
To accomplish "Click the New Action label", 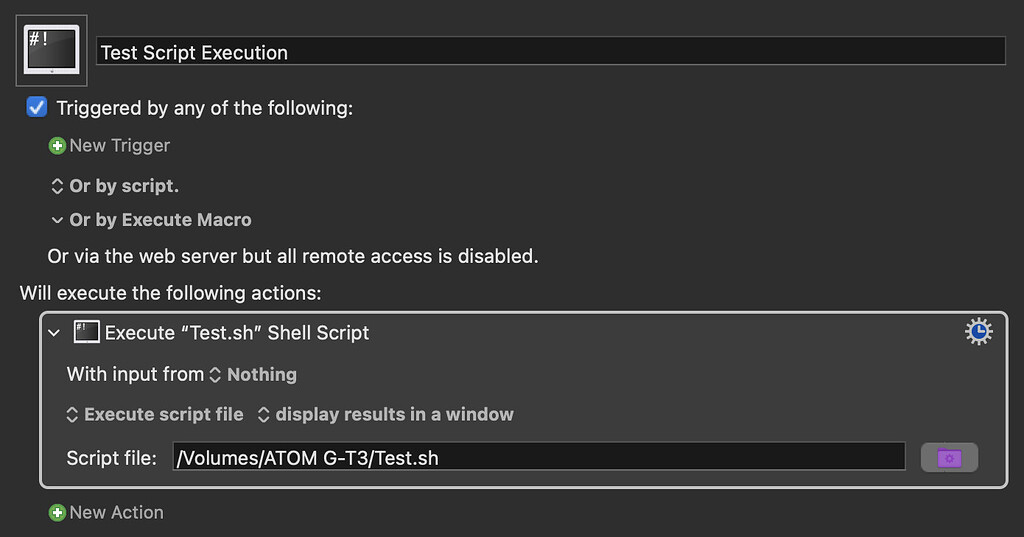I will 116,513.
